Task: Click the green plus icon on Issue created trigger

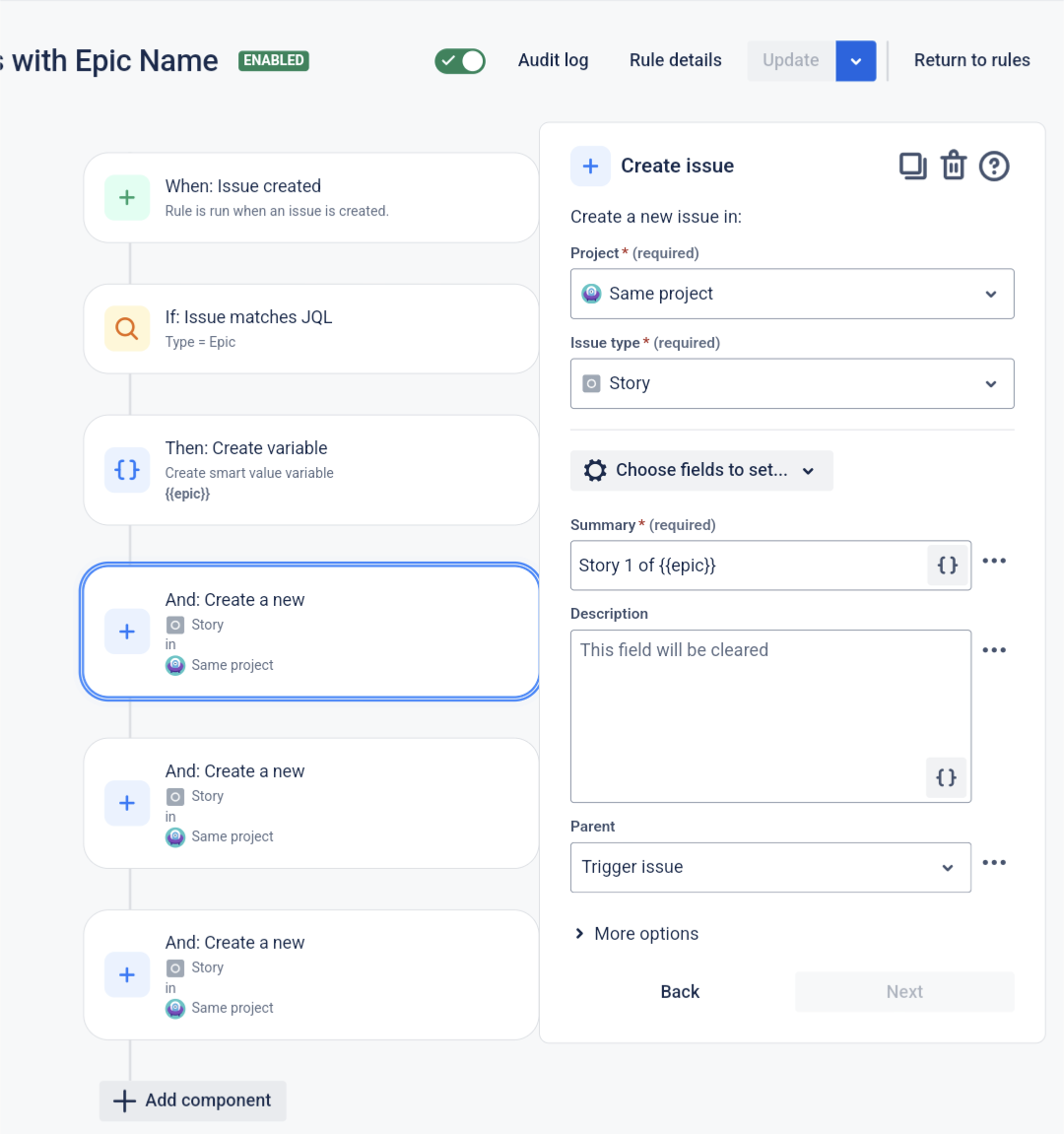Action: (x=126, y=197)
